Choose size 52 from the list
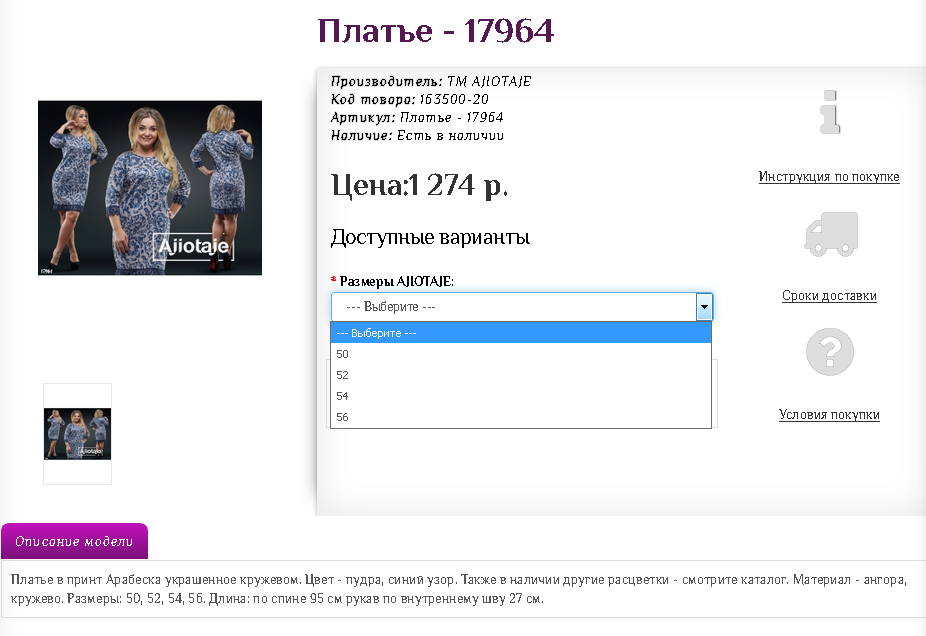Screen dimensions: 926x636 coord(521,375)
